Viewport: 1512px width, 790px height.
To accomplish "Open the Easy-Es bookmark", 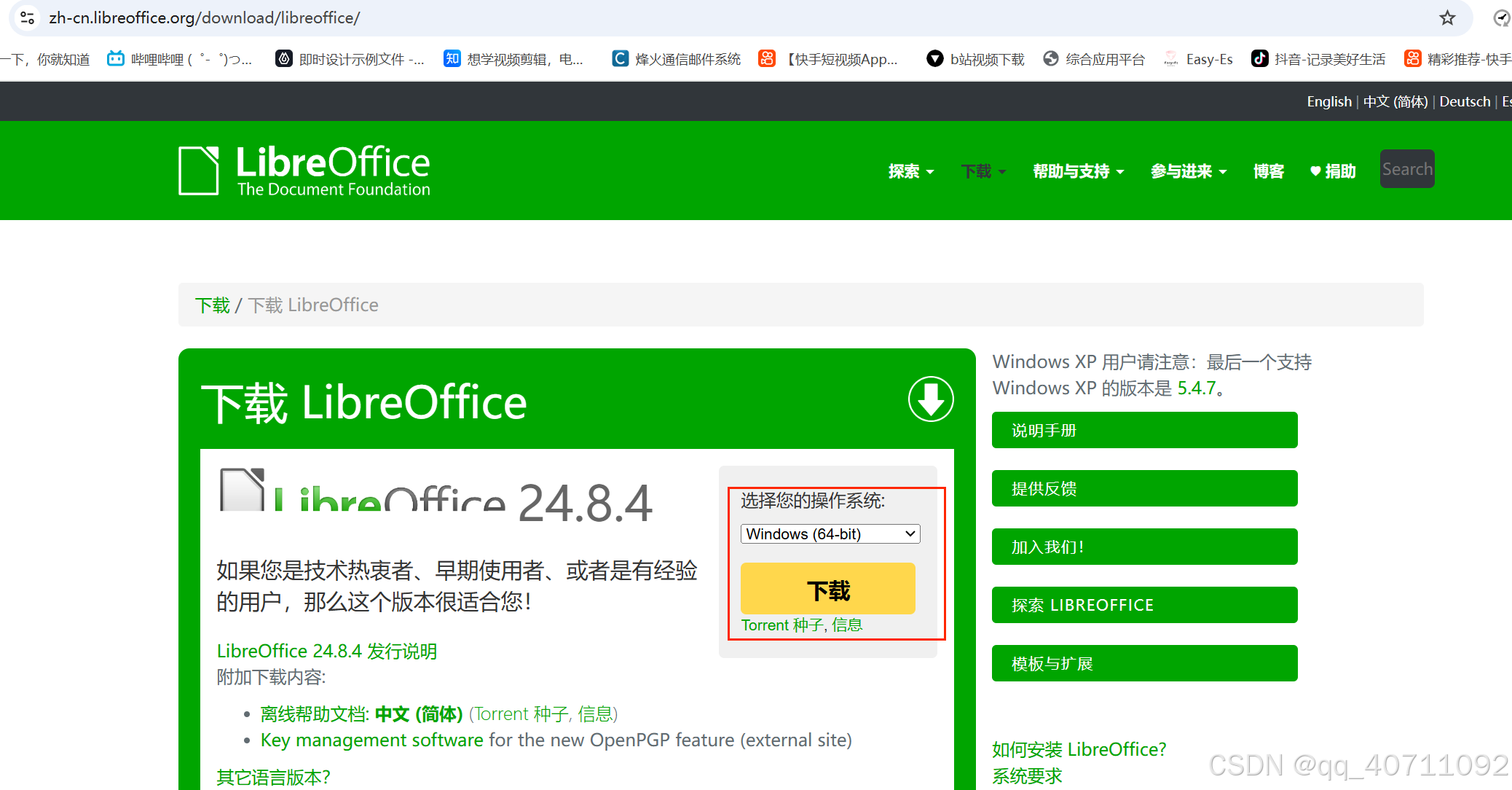I will [x=1198, y=59].
